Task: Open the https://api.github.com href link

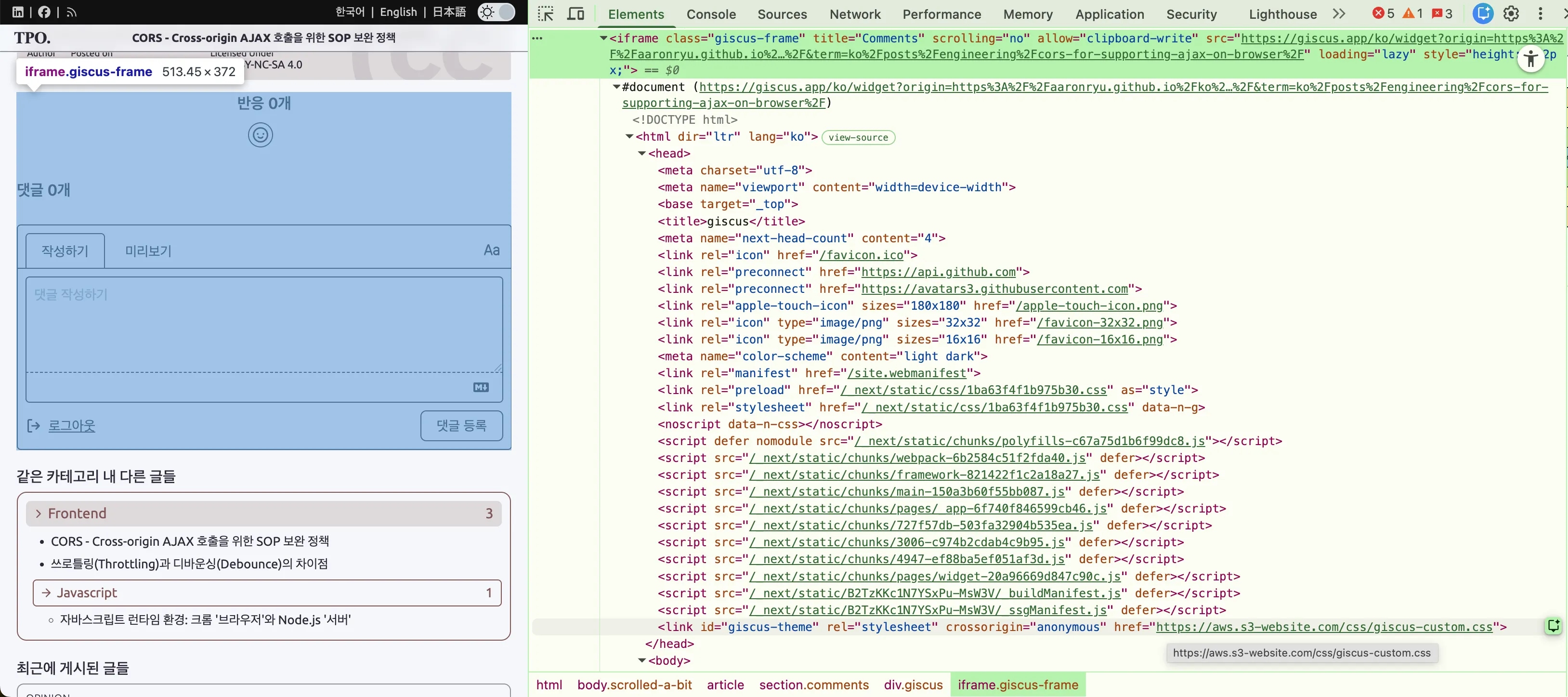Action: coord(939,272)
